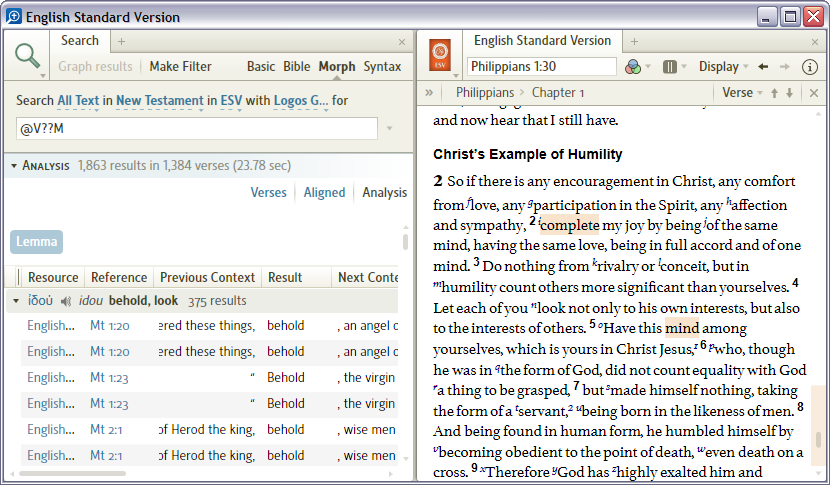Viewport: 830px width, 485px height.
Task: Open the Display options dropdown
Action: tap(723, 67)
